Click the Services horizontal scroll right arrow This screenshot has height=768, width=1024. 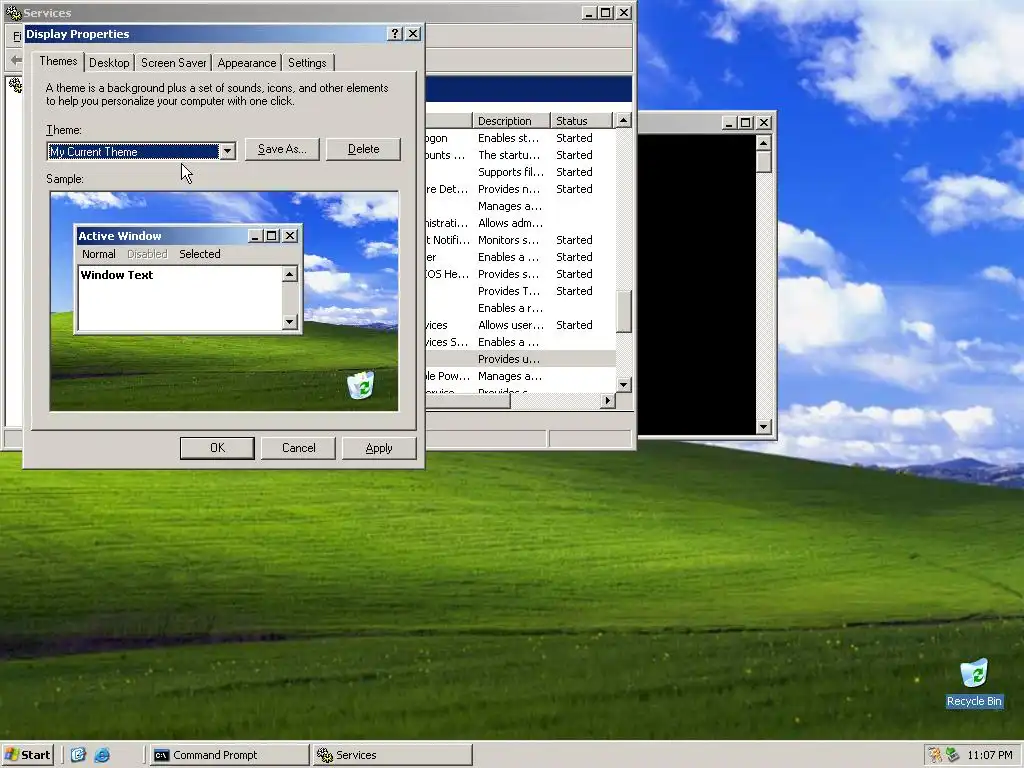(608, 401)
